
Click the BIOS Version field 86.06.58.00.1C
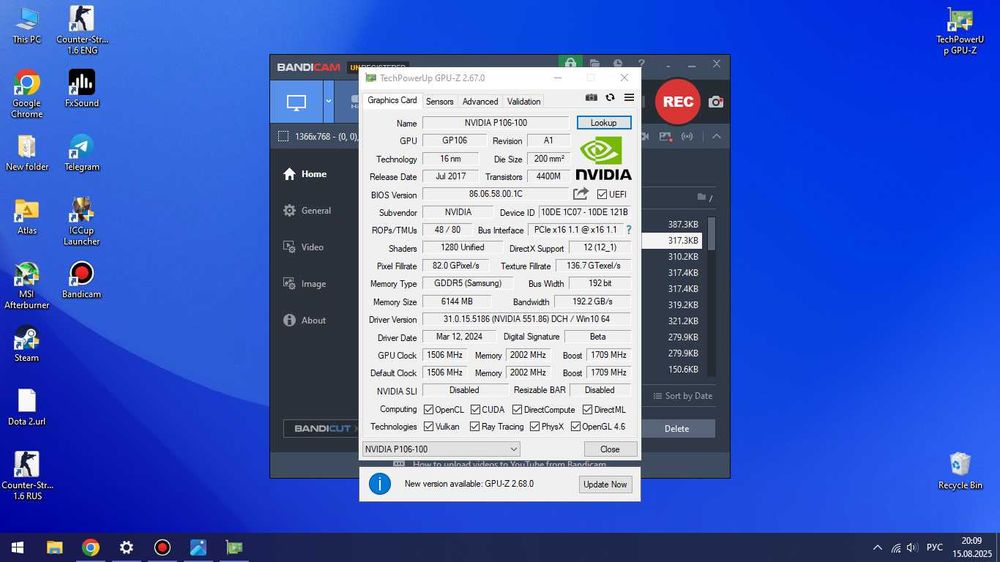pyautogui.click(x=496, y=194)
